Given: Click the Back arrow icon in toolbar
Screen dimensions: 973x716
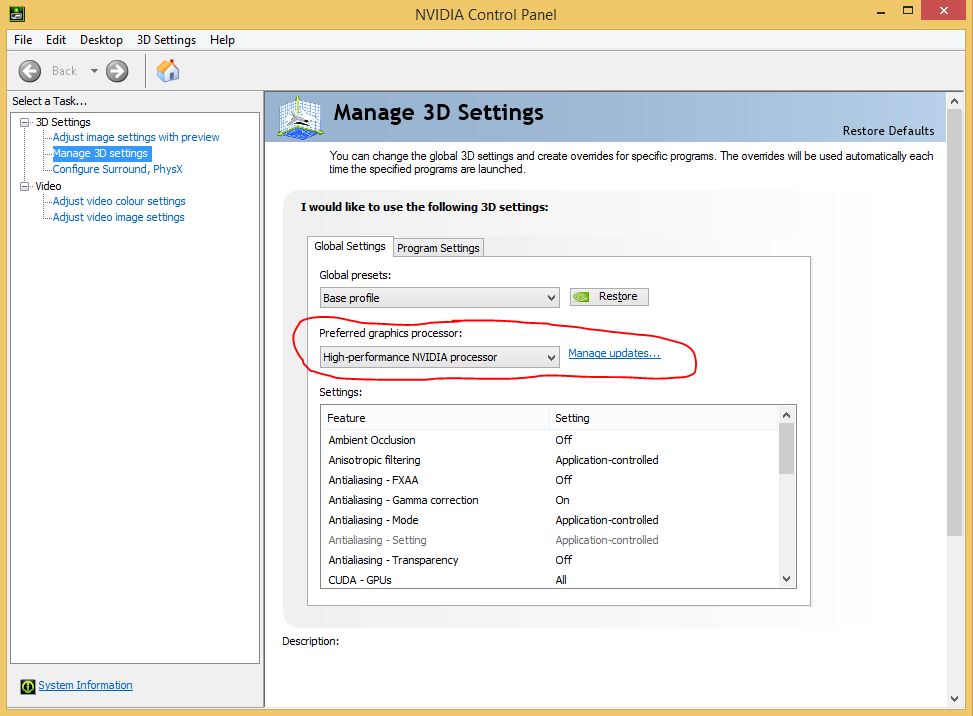Looking at the screenshot, I should [x=30, y=71].
